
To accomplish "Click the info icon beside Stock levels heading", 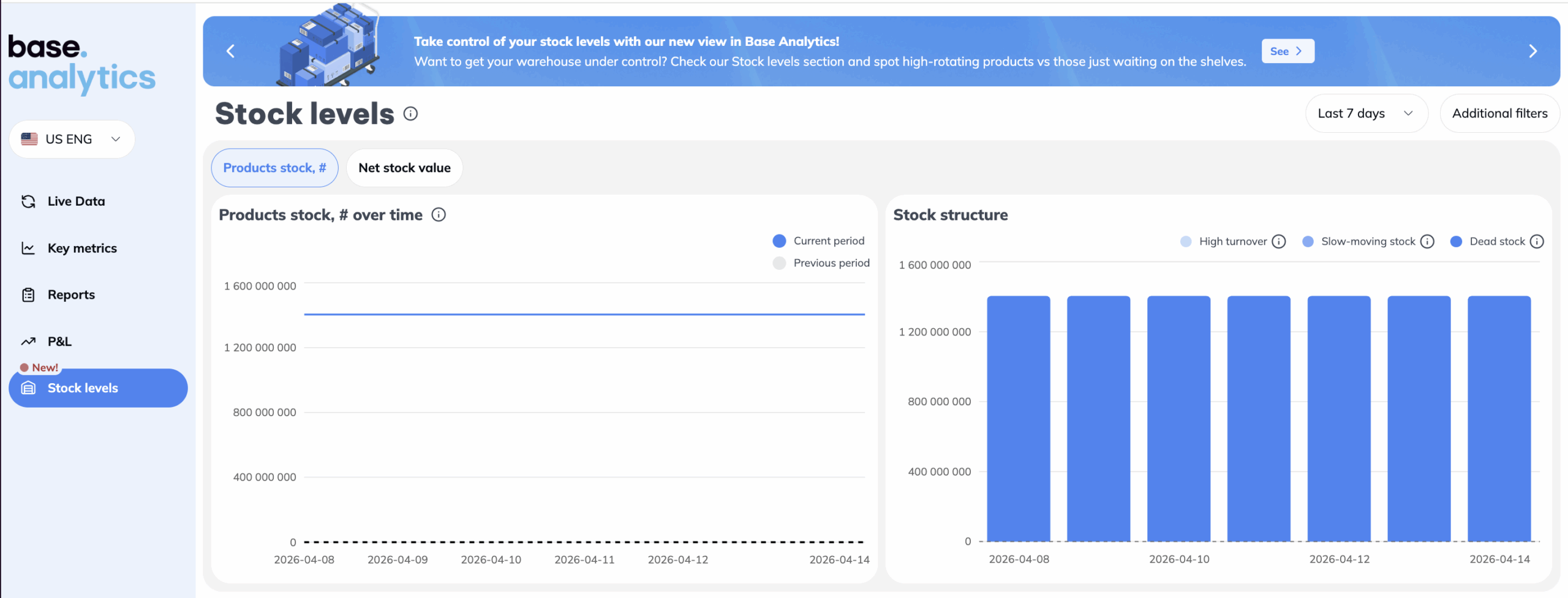I will coord(410,114).
